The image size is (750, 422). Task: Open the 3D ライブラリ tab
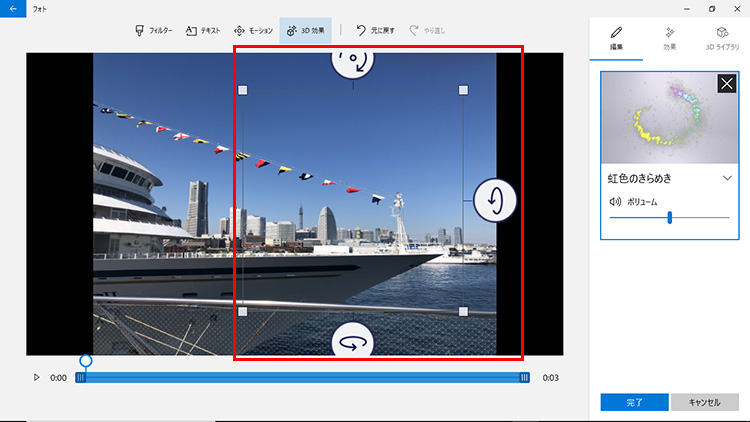(x=722, y=38)
